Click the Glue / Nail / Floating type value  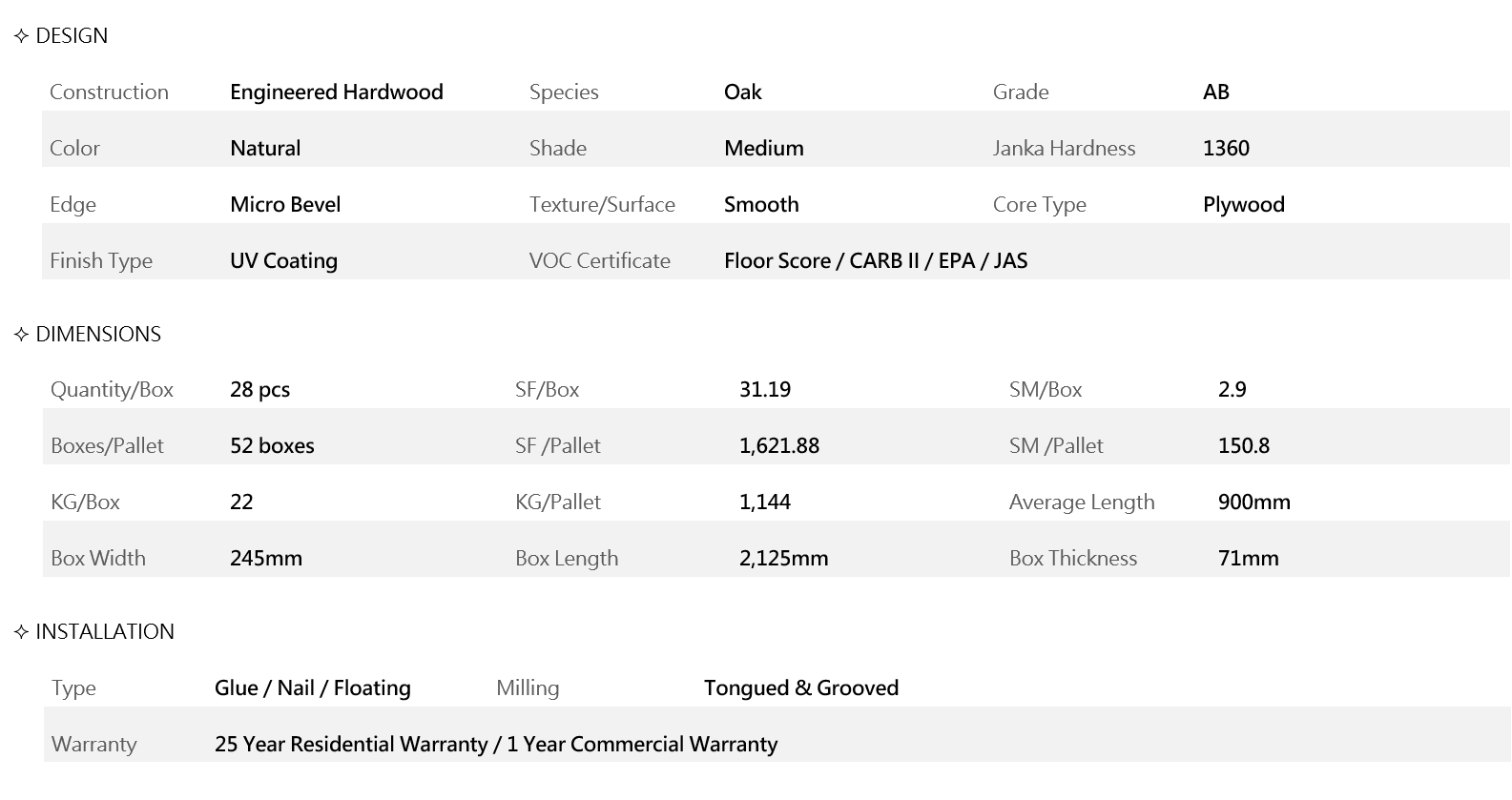click(x=313, y=688)
